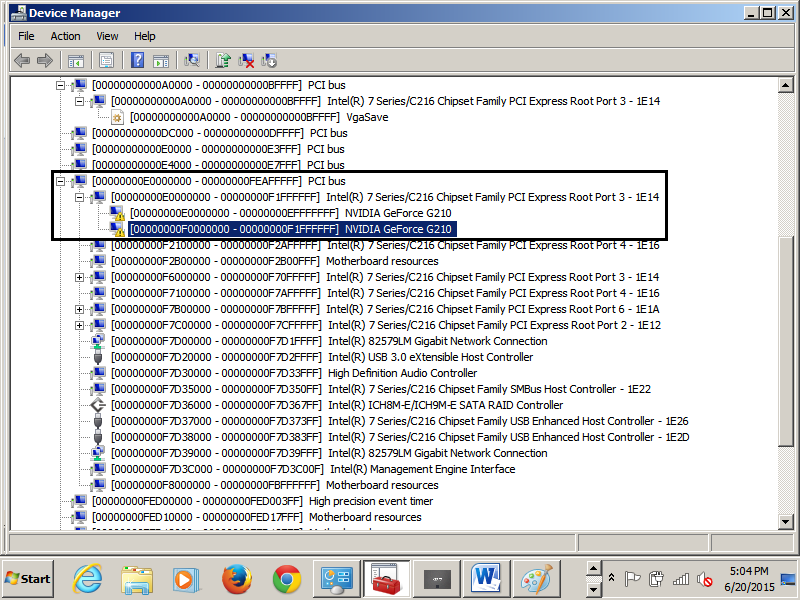Launch Firefox from the taskbar

(237, 579)
